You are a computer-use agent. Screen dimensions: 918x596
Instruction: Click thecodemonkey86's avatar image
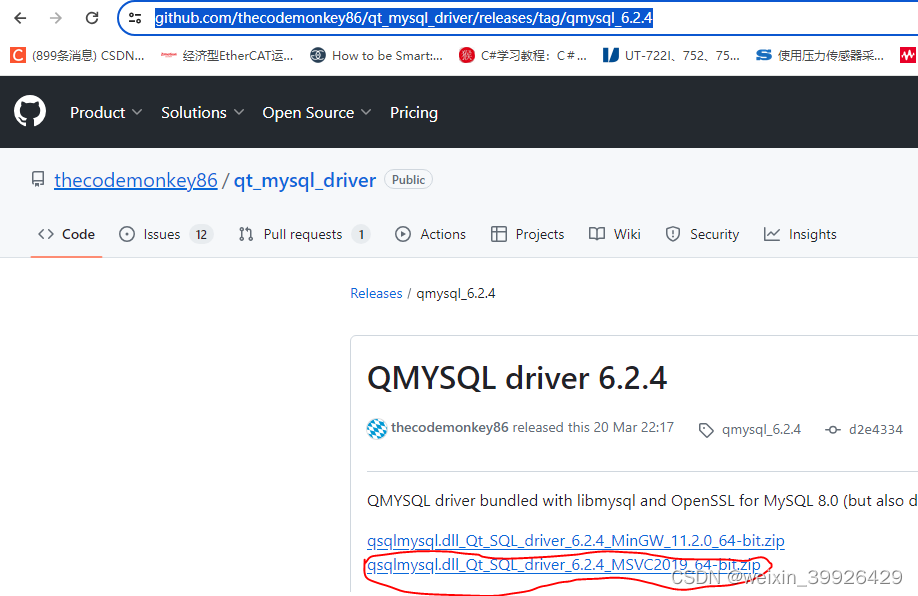(377, 428)
